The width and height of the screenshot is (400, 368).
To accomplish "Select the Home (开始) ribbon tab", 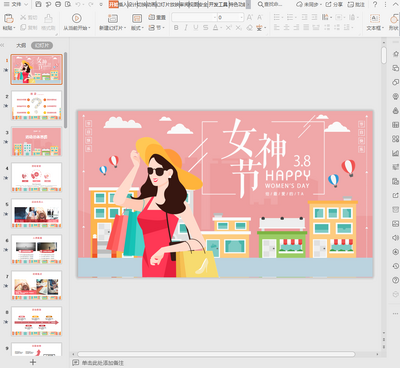I will point(114,4).
